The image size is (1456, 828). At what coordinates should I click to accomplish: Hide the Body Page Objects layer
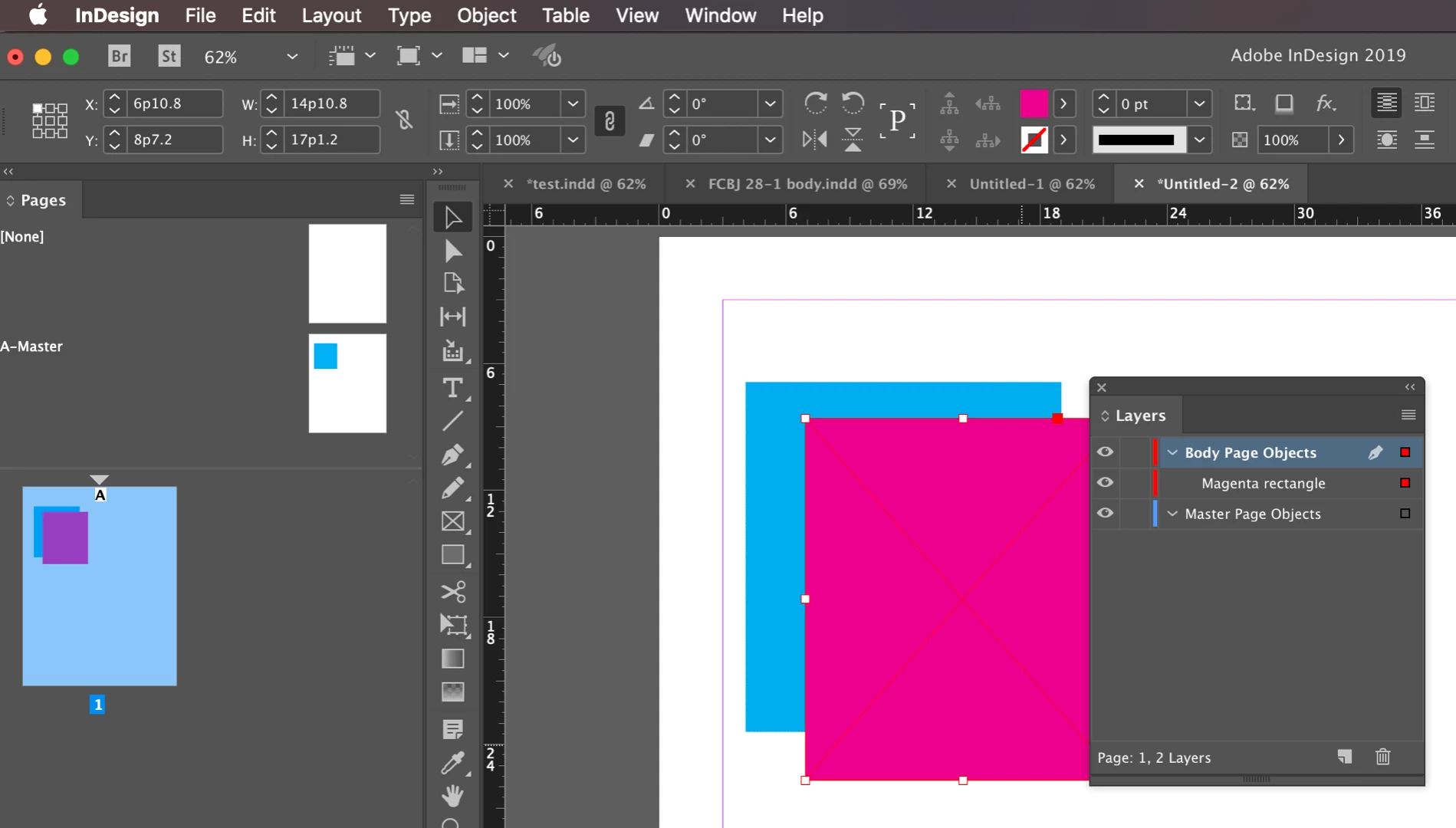pyautogui.click(x=1105, y=452)
